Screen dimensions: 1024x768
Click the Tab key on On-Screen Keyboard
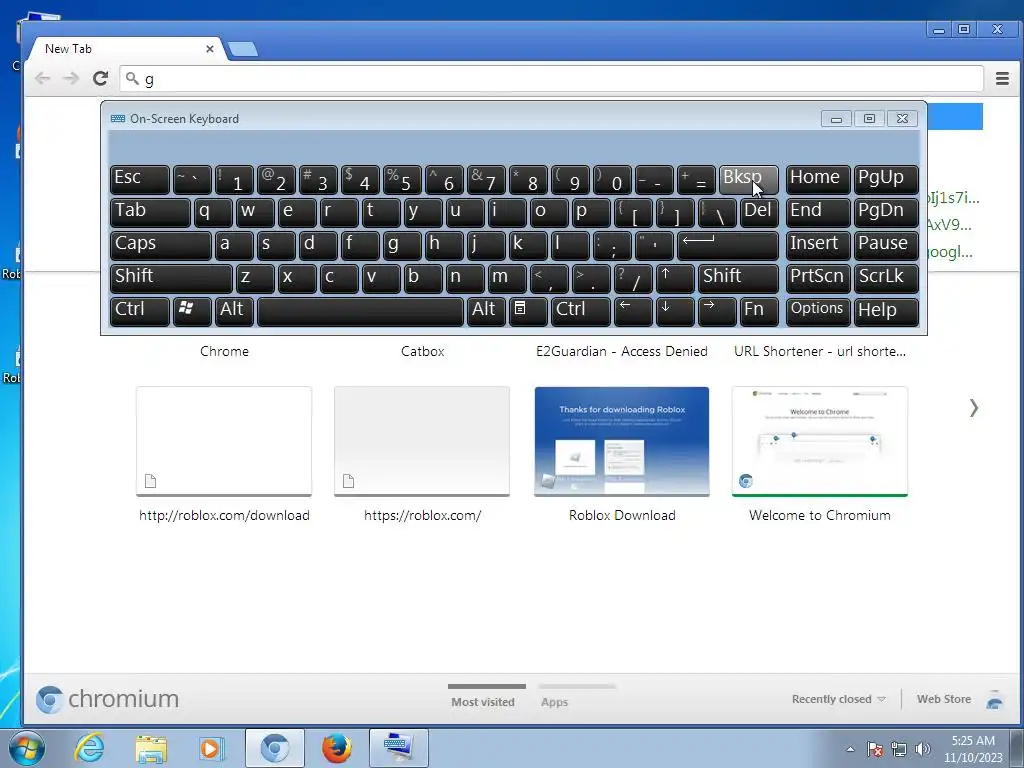150,212
